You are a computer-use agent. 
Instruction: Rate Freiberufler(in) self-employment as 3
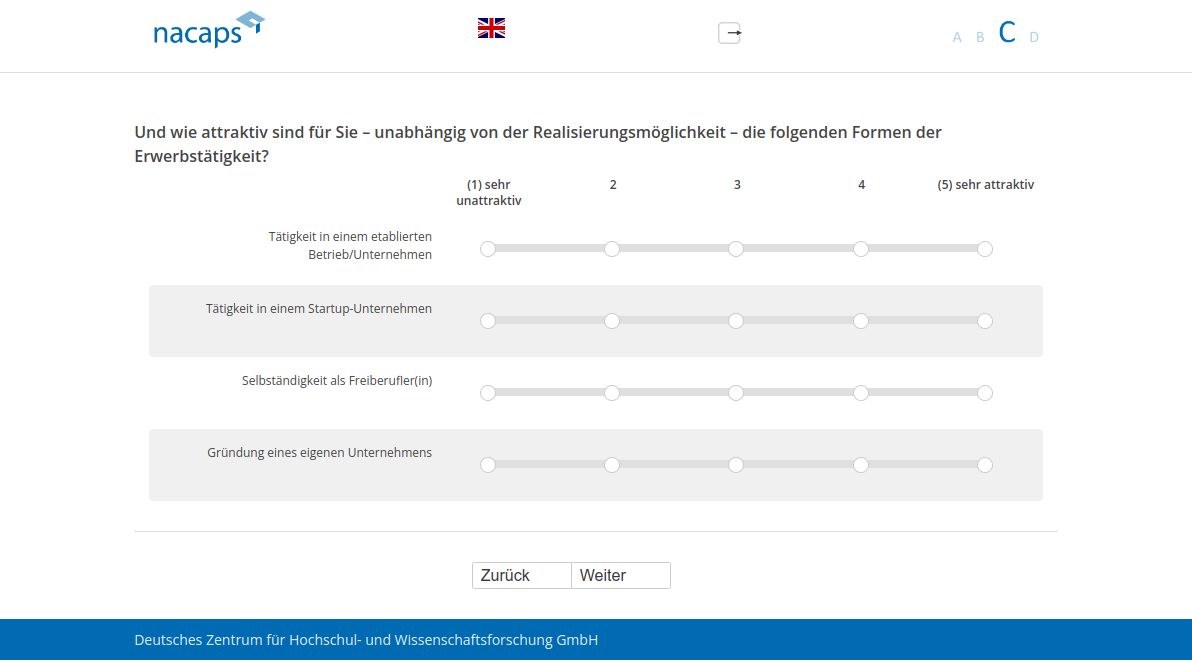[x=736, y=393]
